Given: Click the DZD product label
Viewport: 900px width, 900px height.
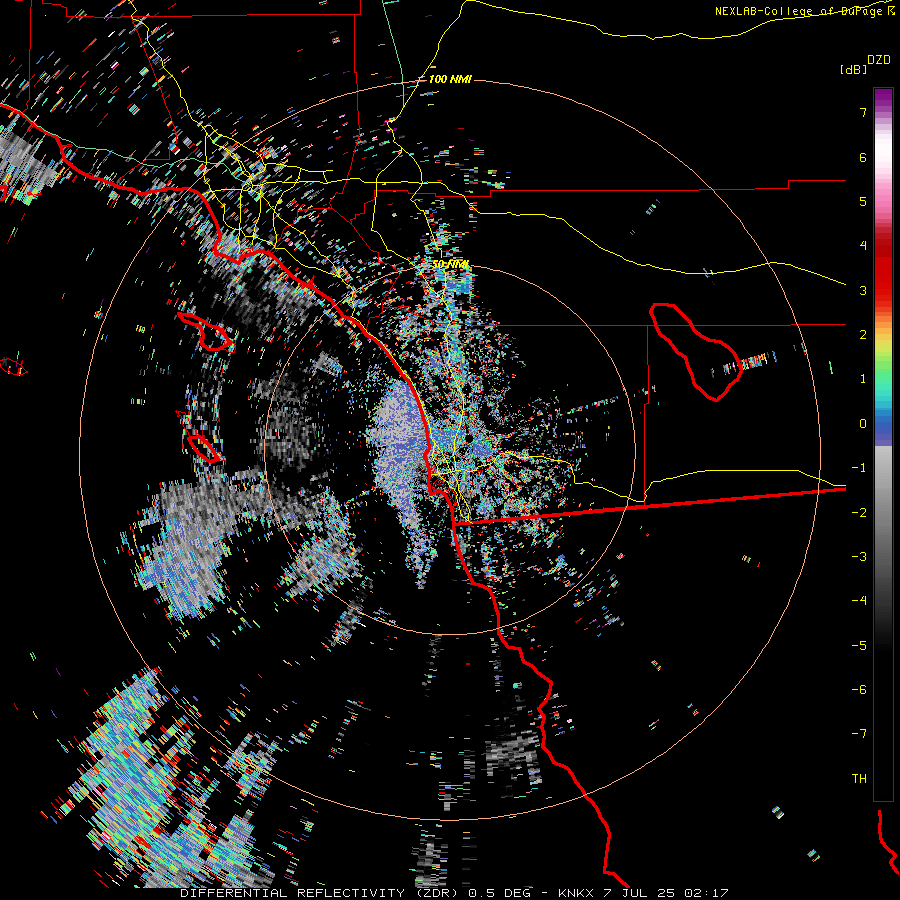Looking at the screenshot, I should click(x=879, y=60).
